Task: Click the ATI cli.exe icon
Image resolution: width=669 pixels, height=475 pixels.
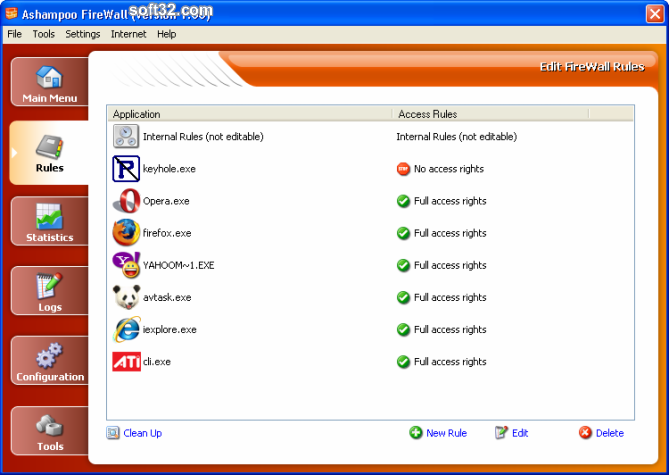Action: click(x=126, y=361)
